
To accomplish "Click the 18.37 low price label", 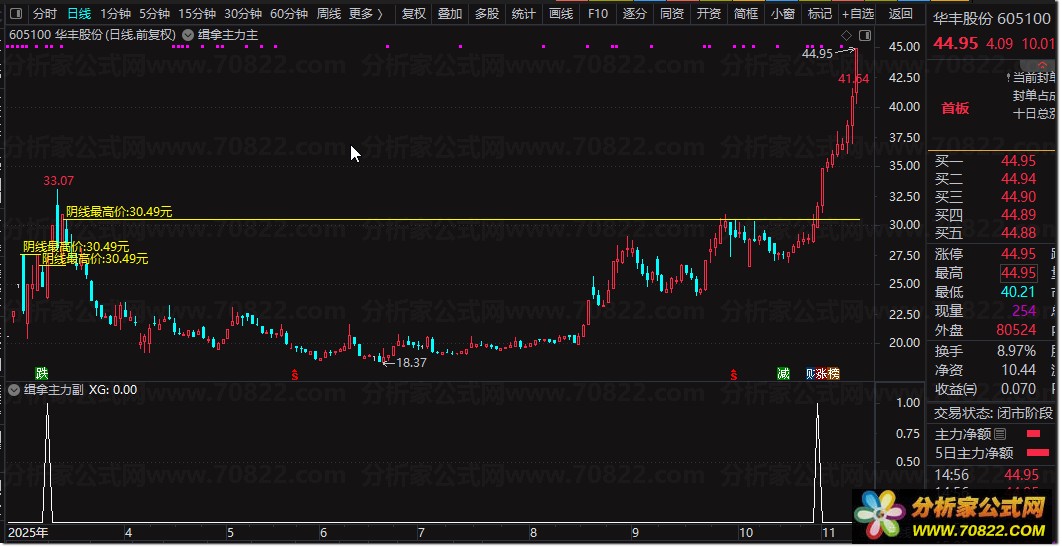I will click(410, 363).
